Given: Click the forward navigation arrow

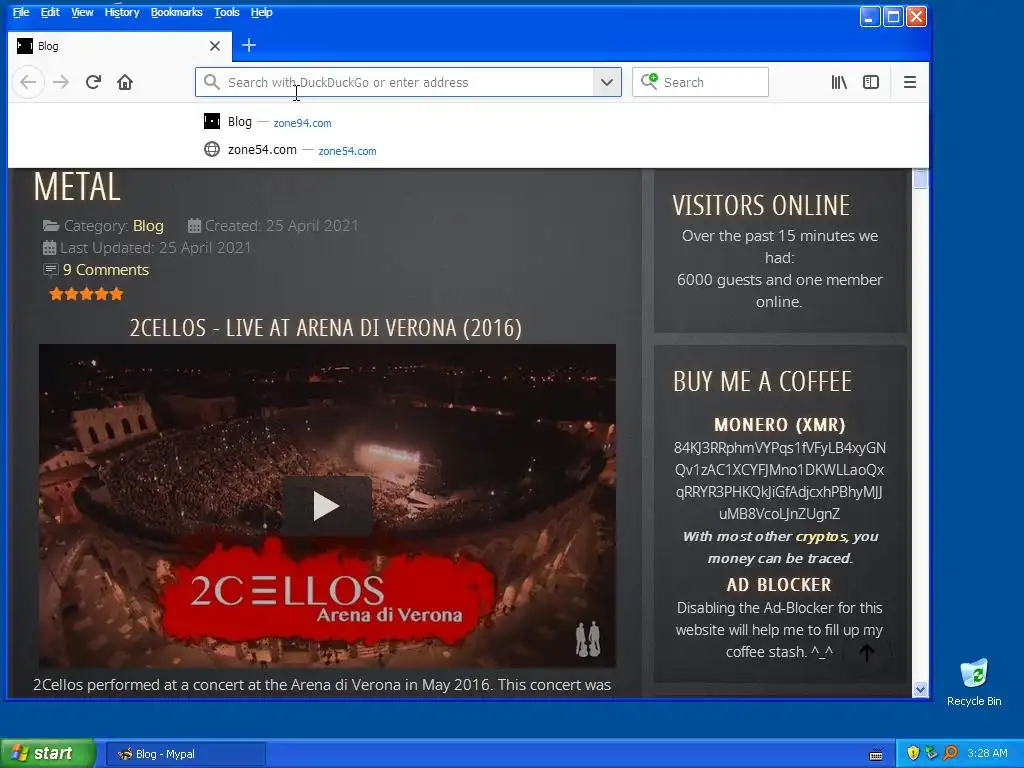Looking at the screenshot, I should pyautogui.click(x=61, y=82).
